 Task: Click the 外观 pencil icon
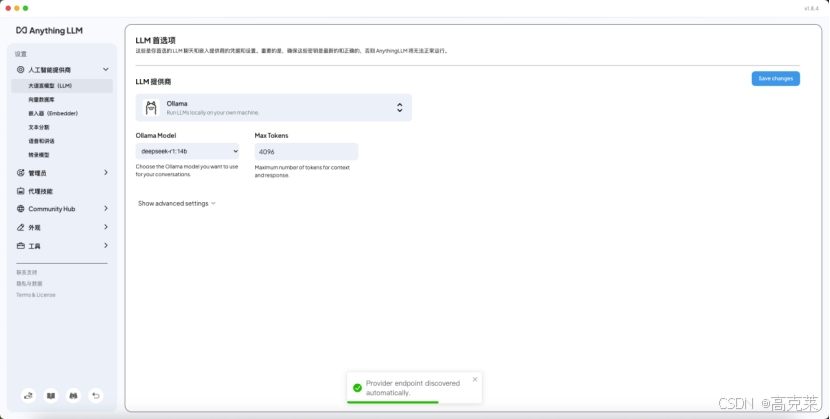click(x=21, y=227)
